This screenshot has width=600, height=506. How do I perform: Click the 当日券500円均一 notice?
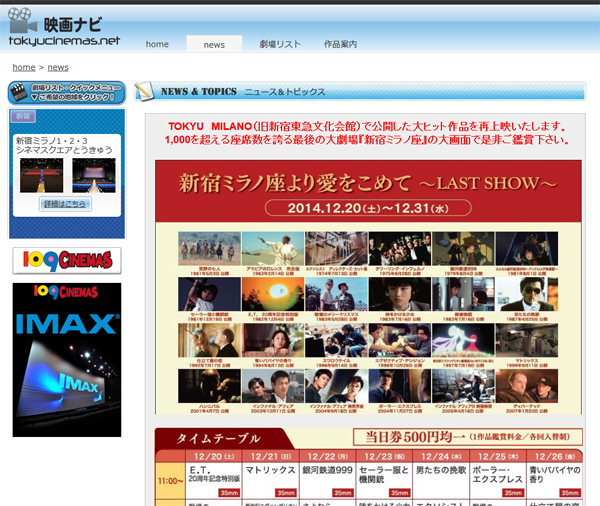[468, 437]
